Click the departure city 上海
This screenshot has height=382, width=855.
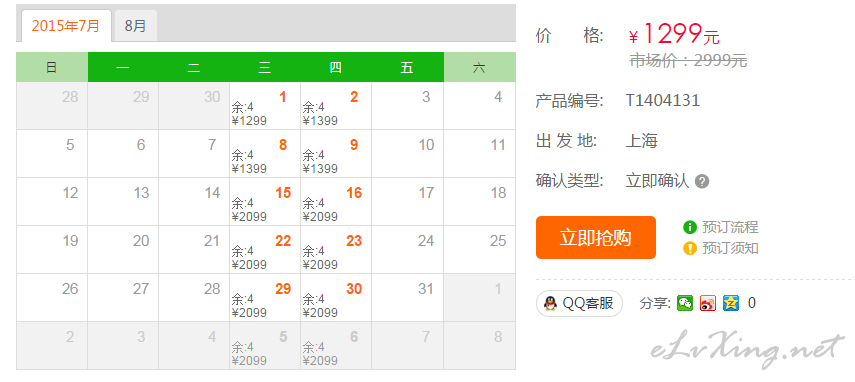[642, 141]
